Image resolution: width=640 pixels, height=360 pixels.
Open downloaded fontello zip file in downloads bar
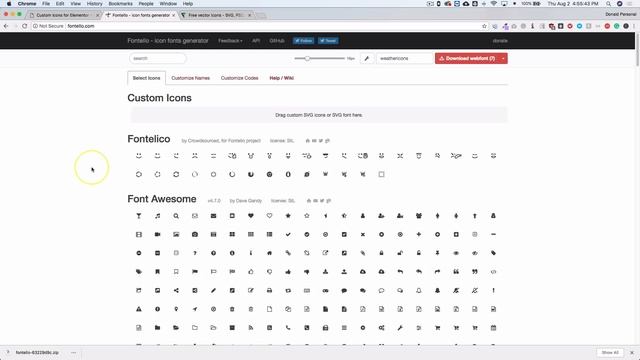[37, 353]
